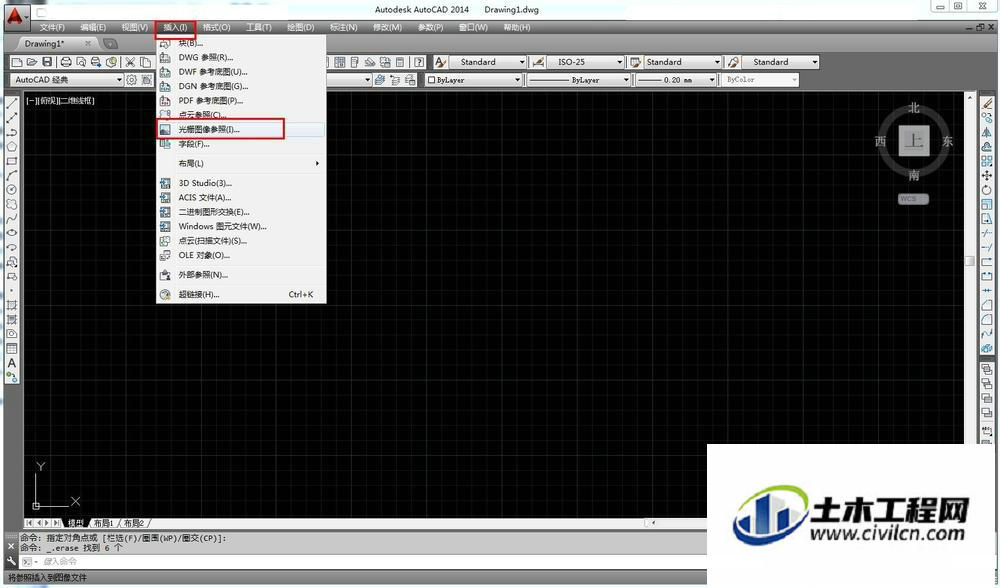Open the 格式(O) menu

pyautogui.click(x=216, y=27)
